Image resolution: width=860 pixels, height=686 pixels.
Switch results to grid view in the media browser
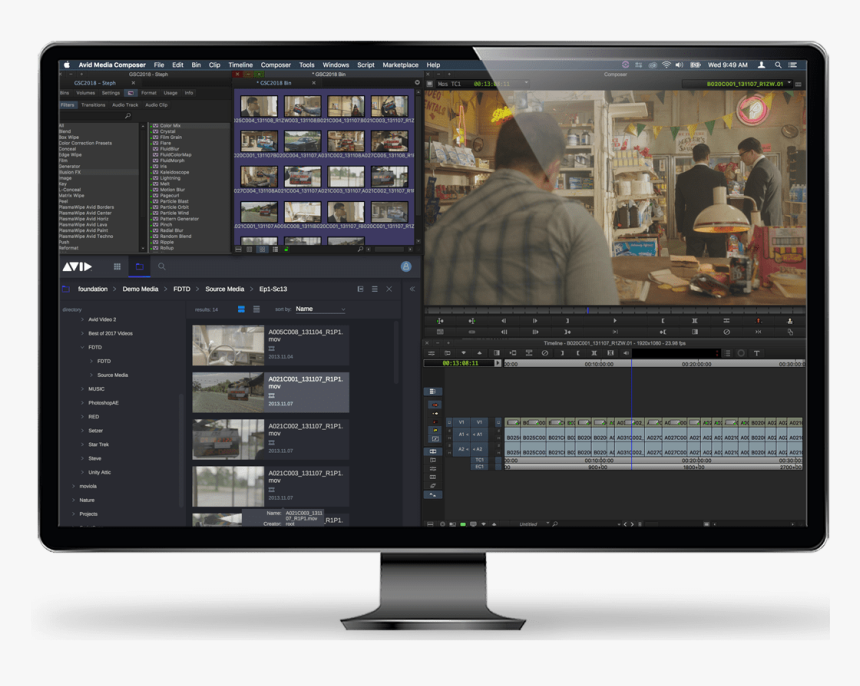(241, 308)
